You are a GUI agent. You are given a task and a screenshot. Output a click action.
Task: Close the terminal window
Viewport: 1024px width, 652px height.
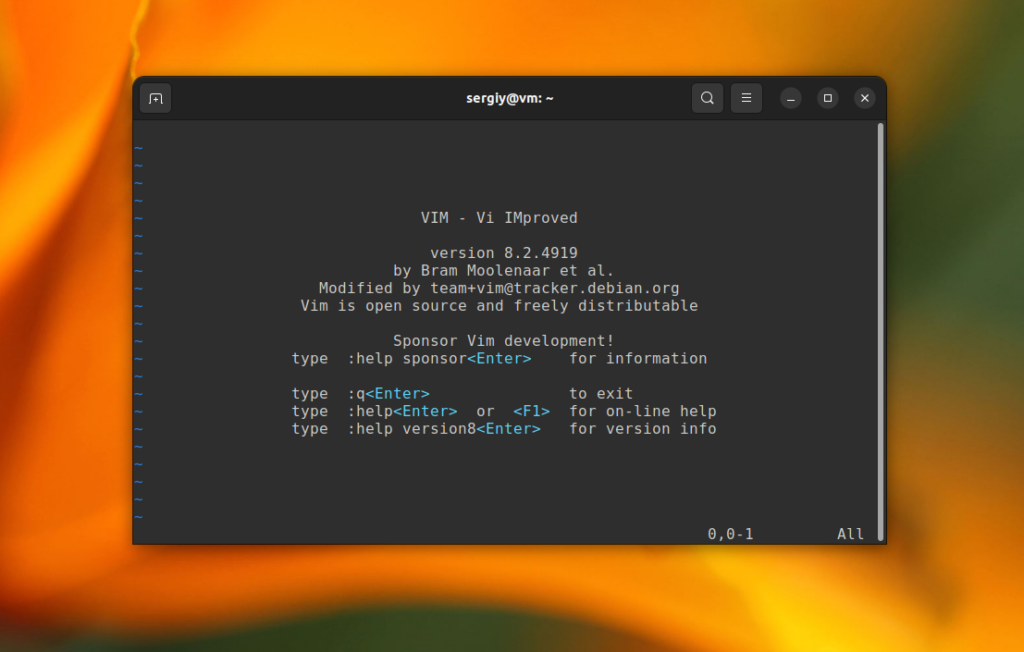865,98
